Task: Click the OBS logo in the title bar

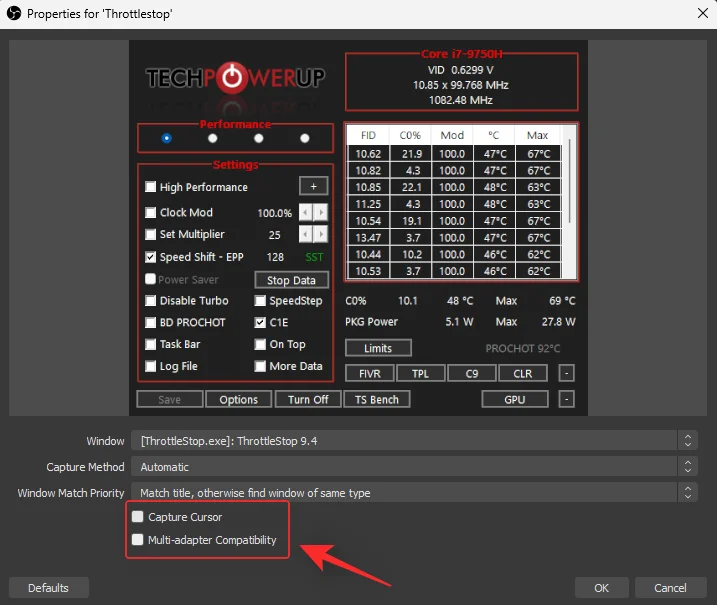Action: [x=13, y=14]
